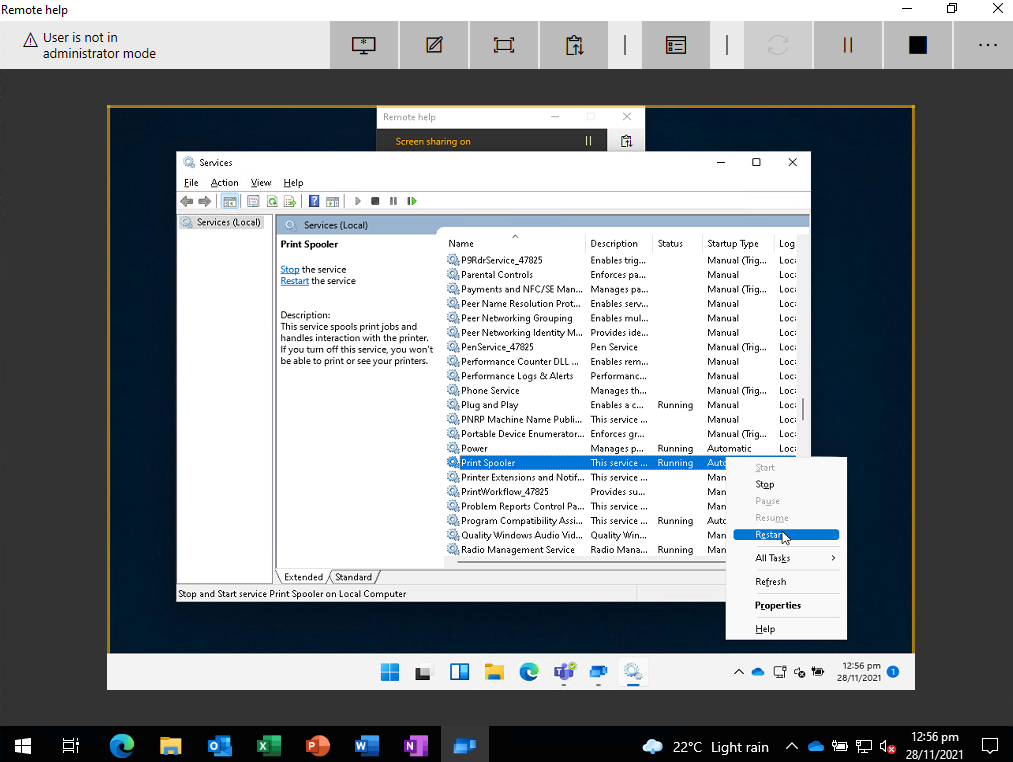Open Teams icon on the remote taskbar
This screenshot has height=762, width=1013.
pos(564,672)
